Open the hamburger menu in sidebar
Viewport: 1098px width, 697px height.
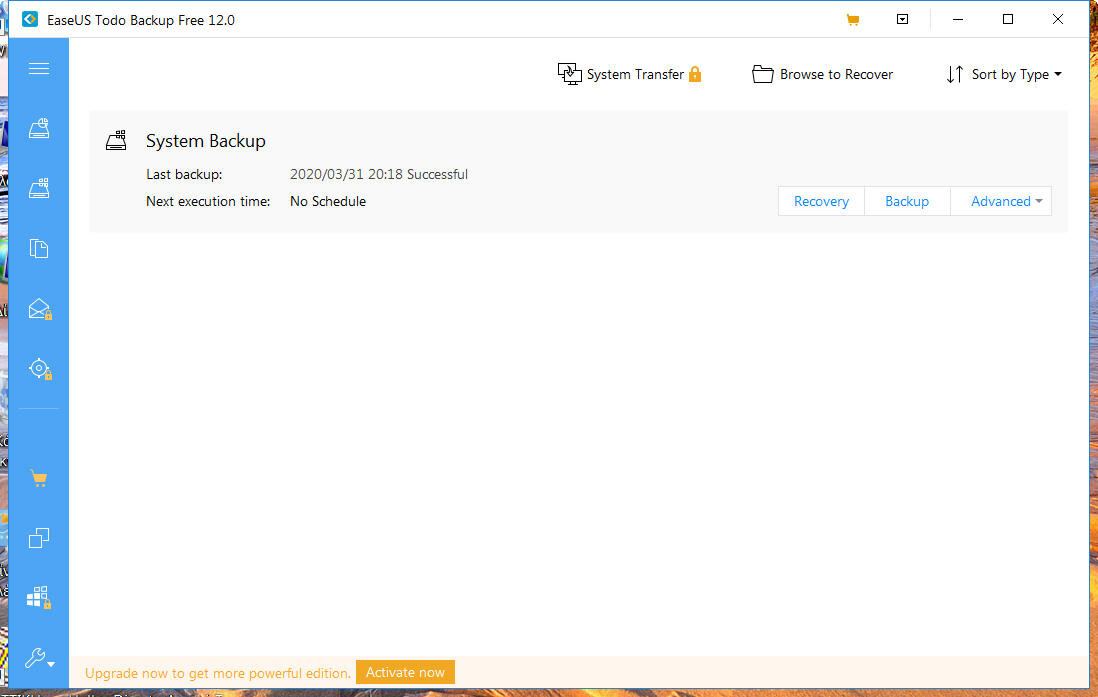39,68
